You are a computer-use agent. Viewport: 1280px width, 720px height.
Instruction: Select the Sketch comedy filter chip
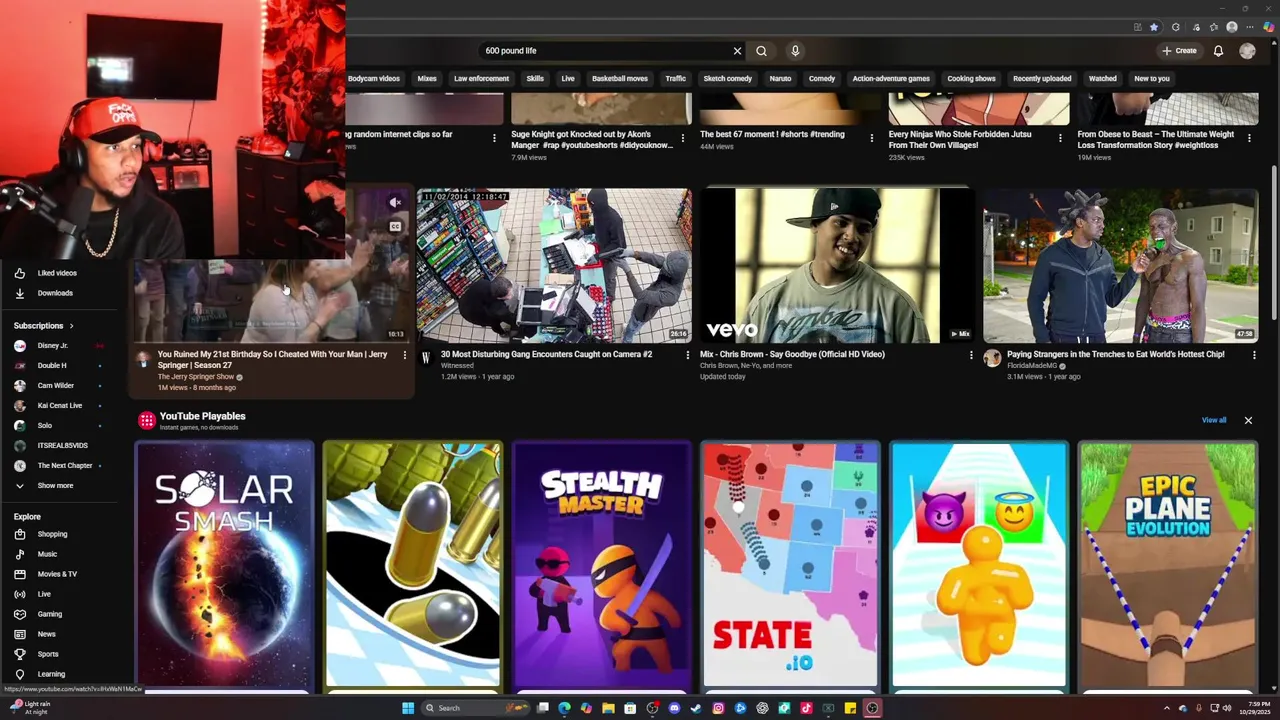pos(727,79)
